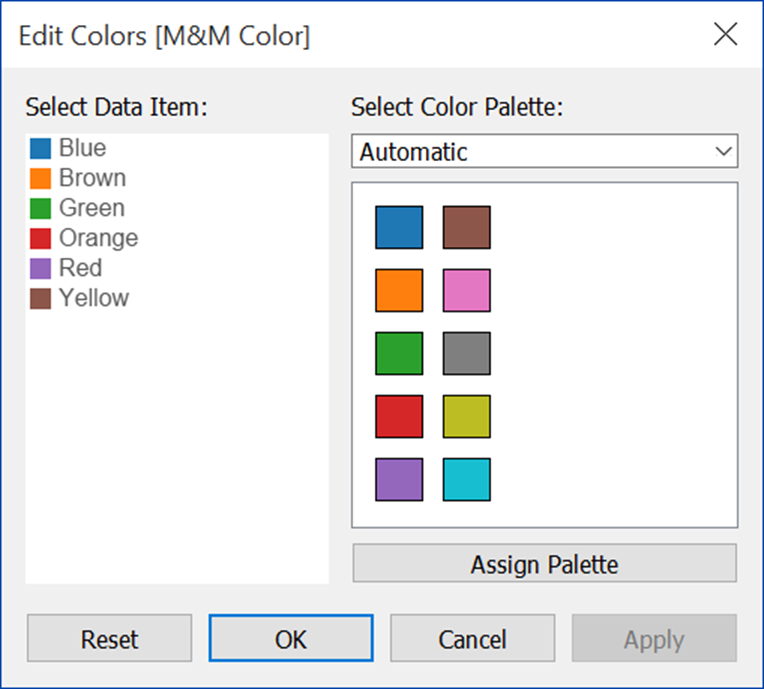Select the Brown data item
764x689 pixels.
coord(78,178)
